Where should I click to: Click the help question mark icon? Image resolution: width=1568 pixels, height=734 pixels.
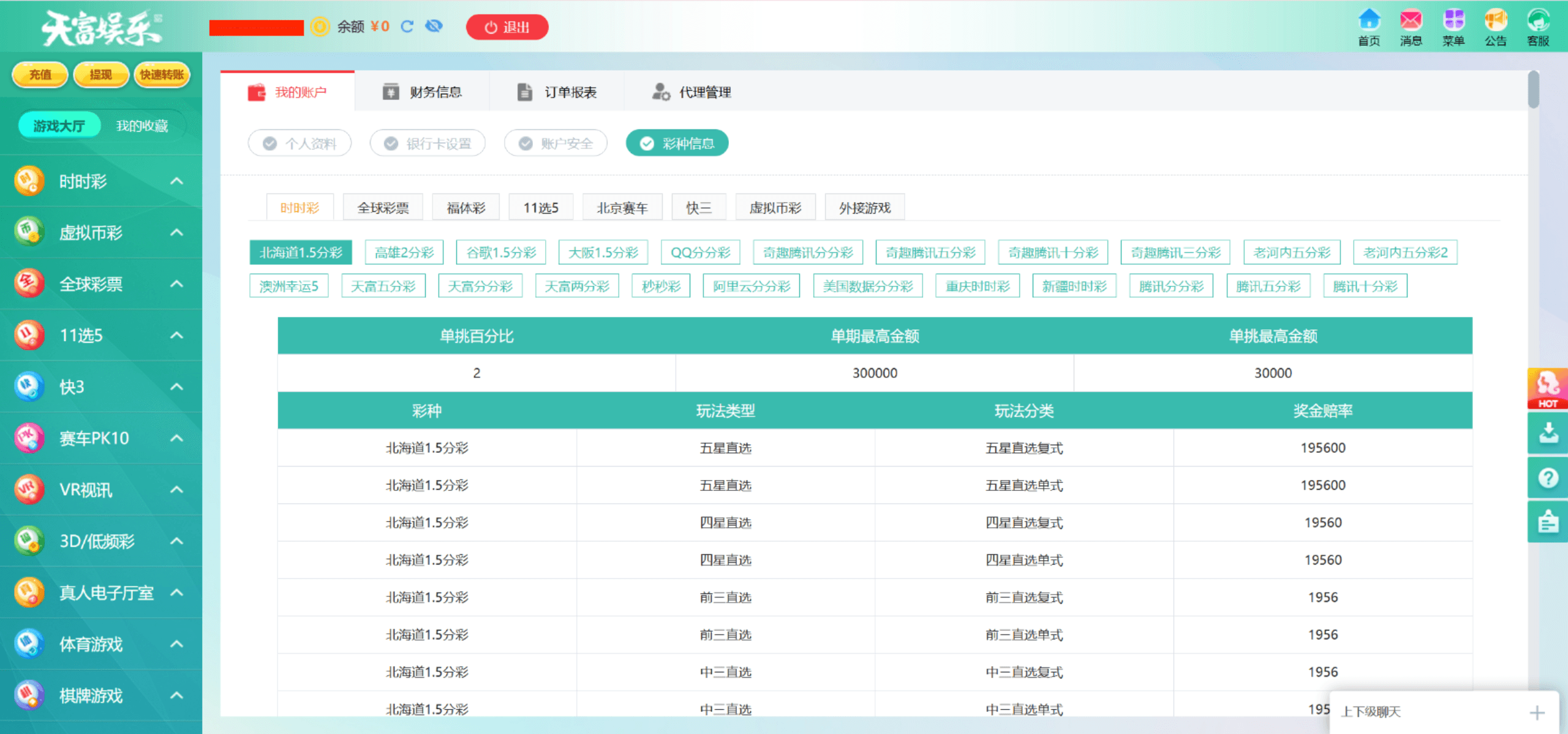(x=1548, y=477)
